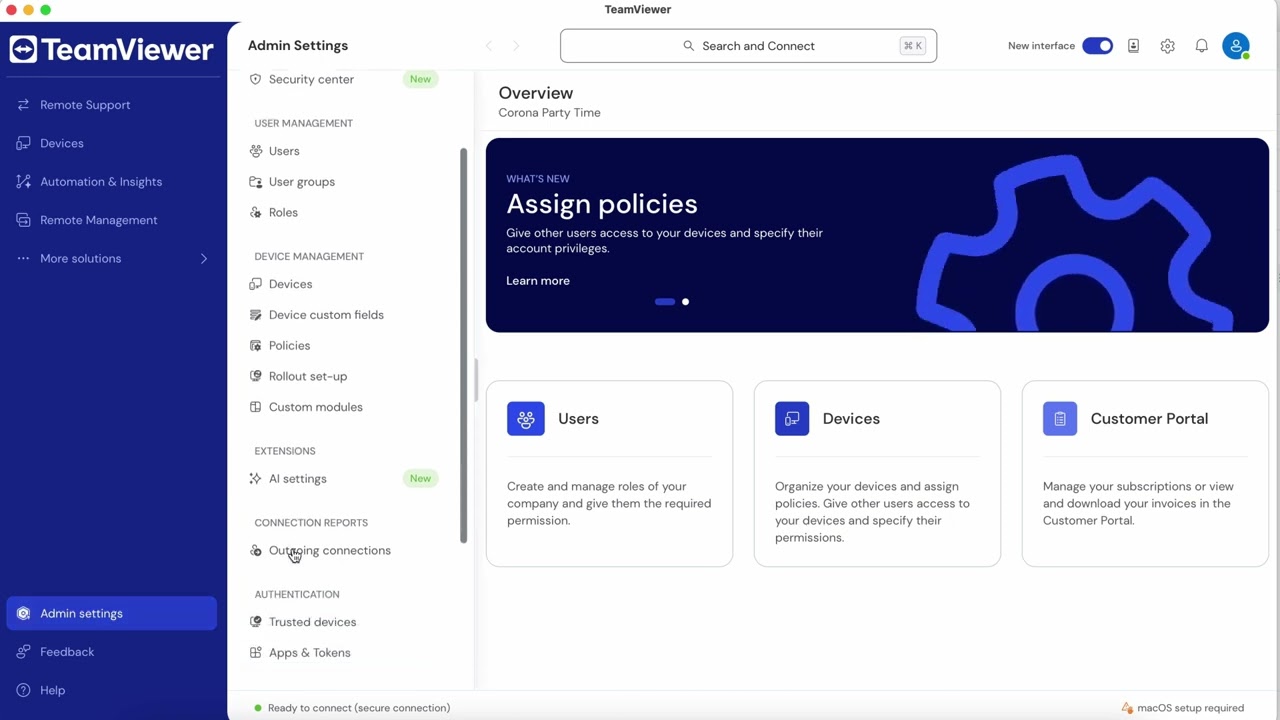The width and height of the screenshot is (1280, 720).
Task: Click the Device custom fields icon
Action: click(x=255, y=315)
